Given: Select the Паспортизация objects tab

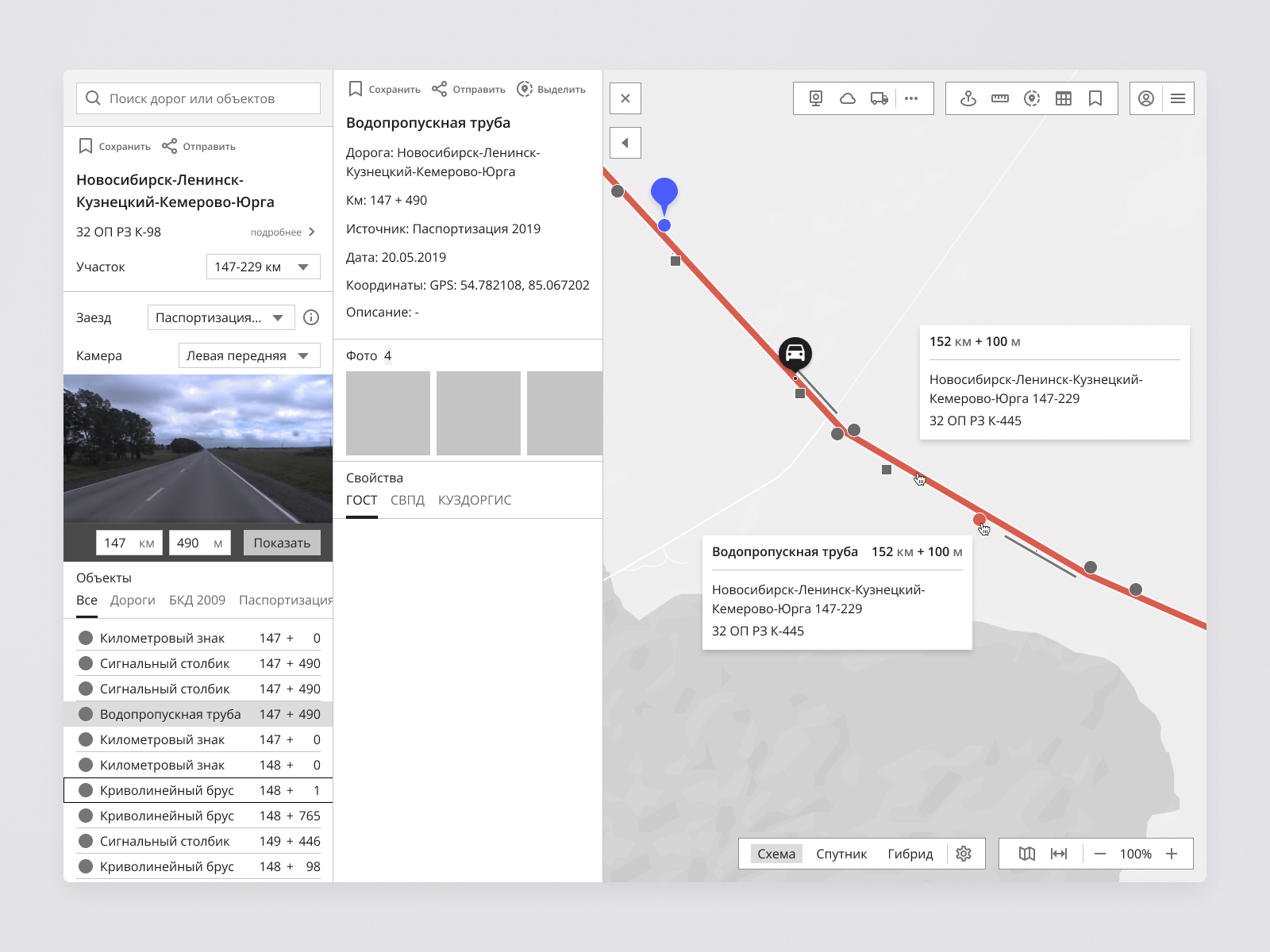Looking at the screenshot, I should pos(286,601).
